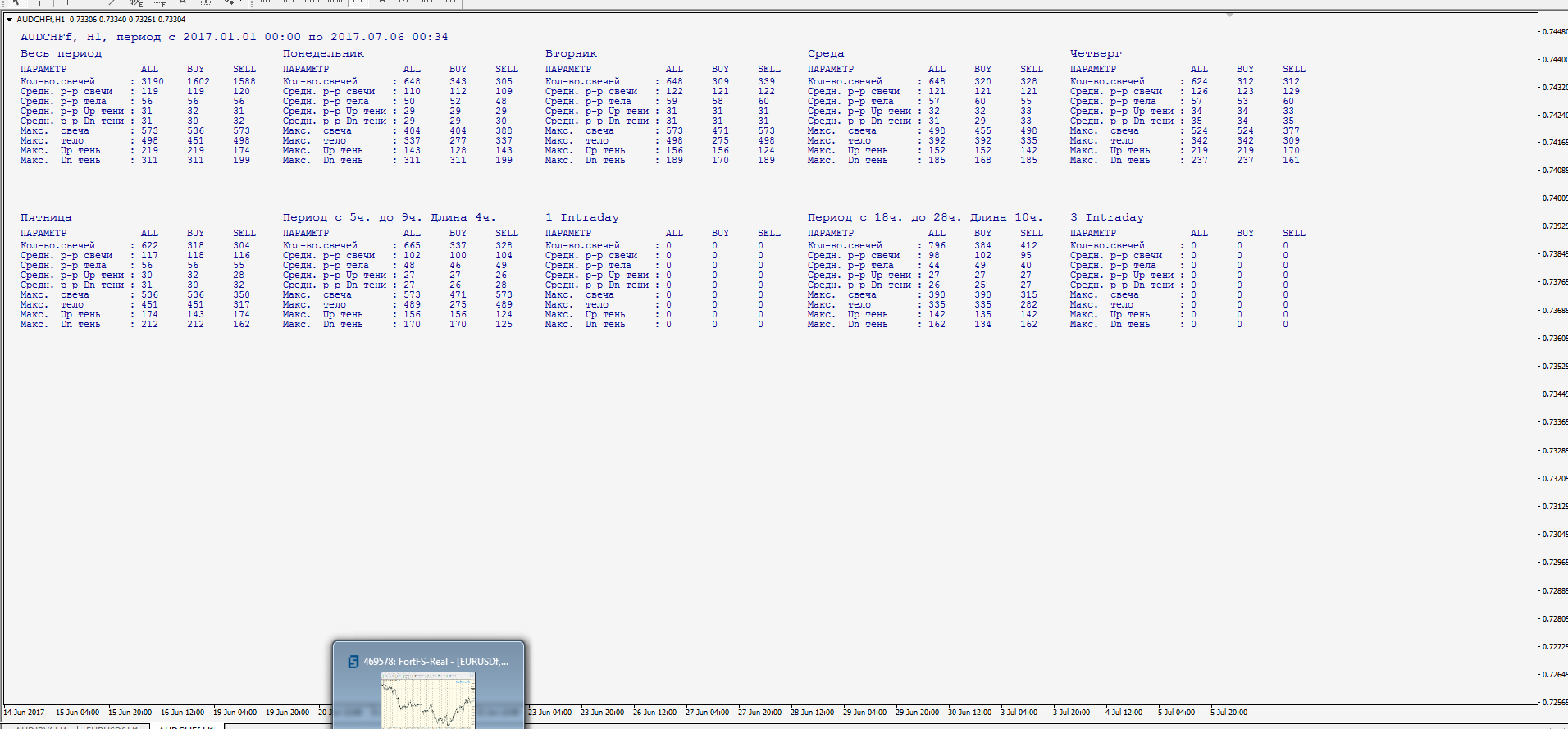The image size is (1568, 729).
Task: Click the '15 Jun 04:00' time axis label
Action: 77,712
